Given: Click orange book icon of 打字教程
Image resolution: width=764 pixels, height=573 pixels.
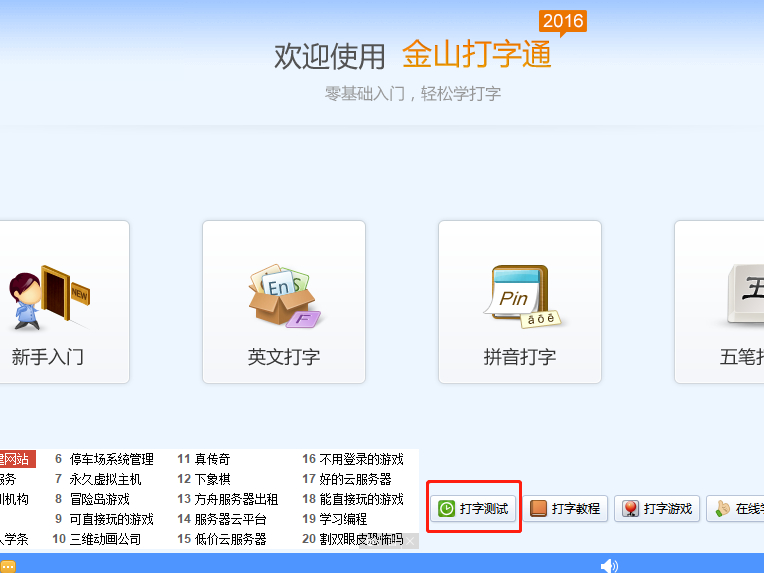Looking at the screenshot, I should [x=538, y=509].
